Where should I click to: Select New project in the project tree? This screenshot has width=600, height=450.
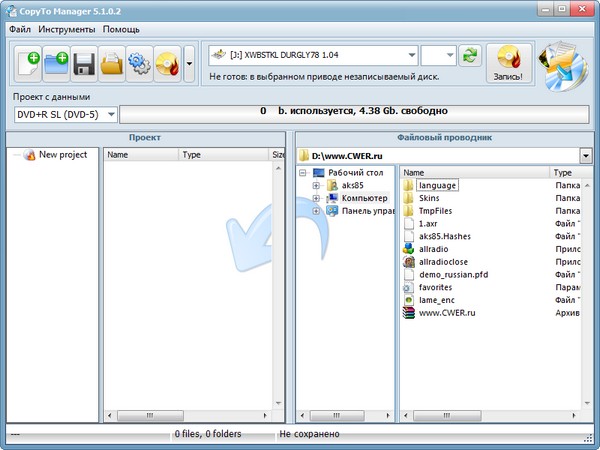[62, 155]
